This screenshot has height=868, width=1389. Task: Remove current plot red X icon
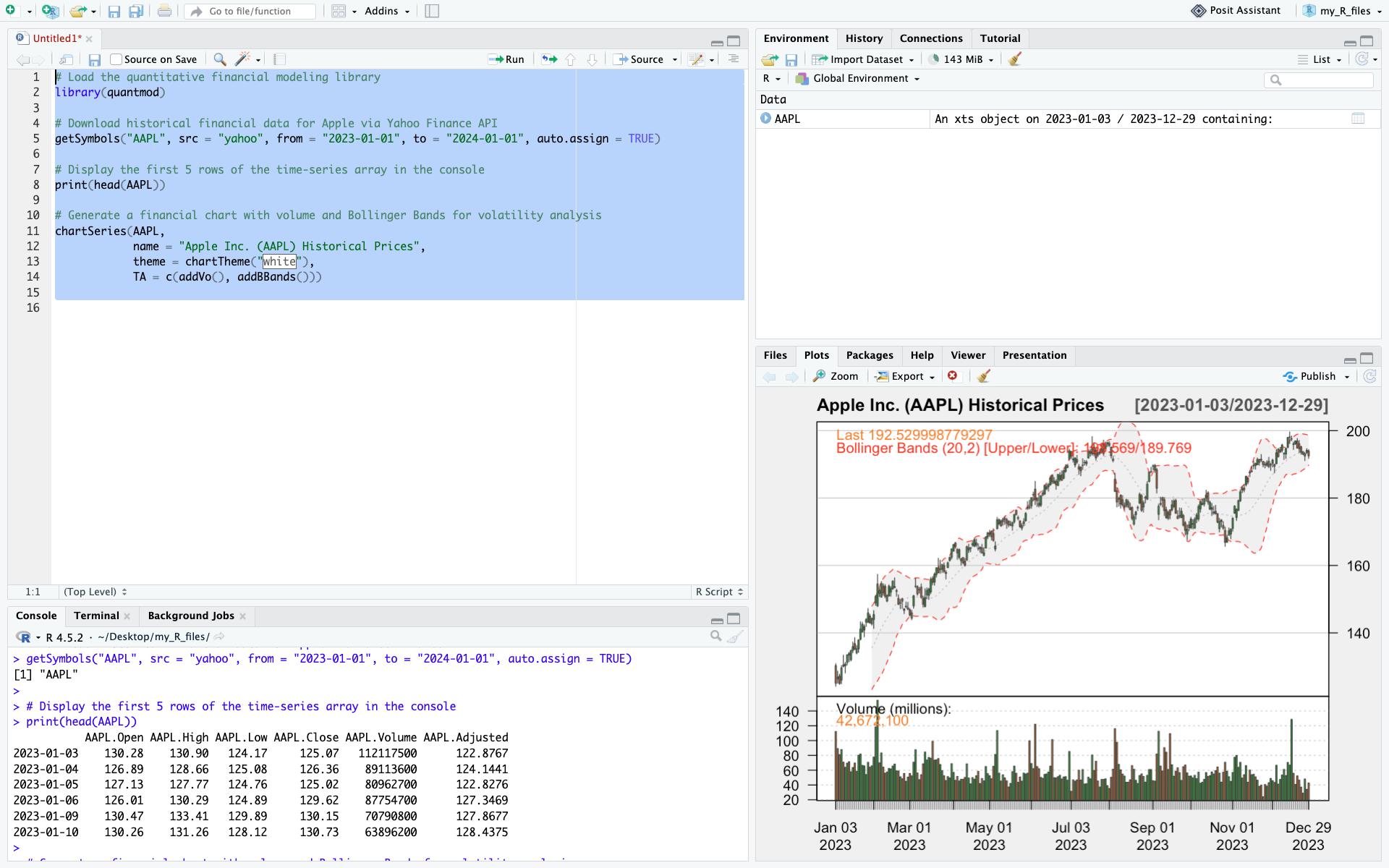coord(953,376)
